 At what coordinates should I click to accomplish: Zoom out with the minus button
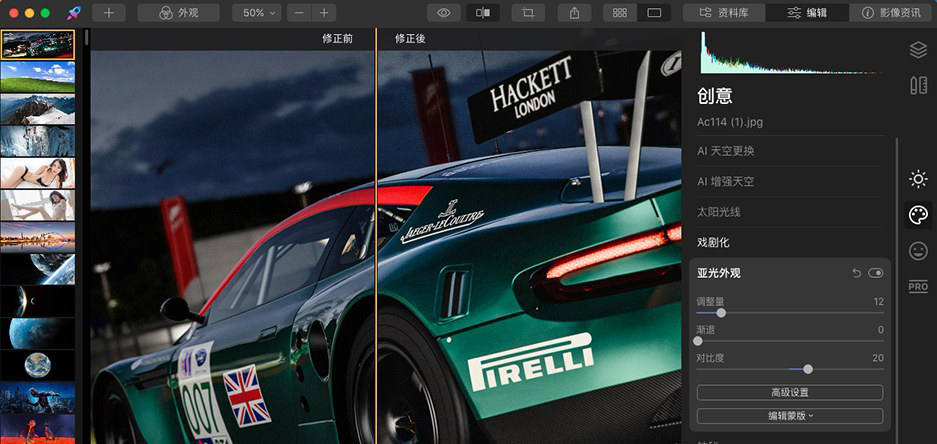point(299,13)
